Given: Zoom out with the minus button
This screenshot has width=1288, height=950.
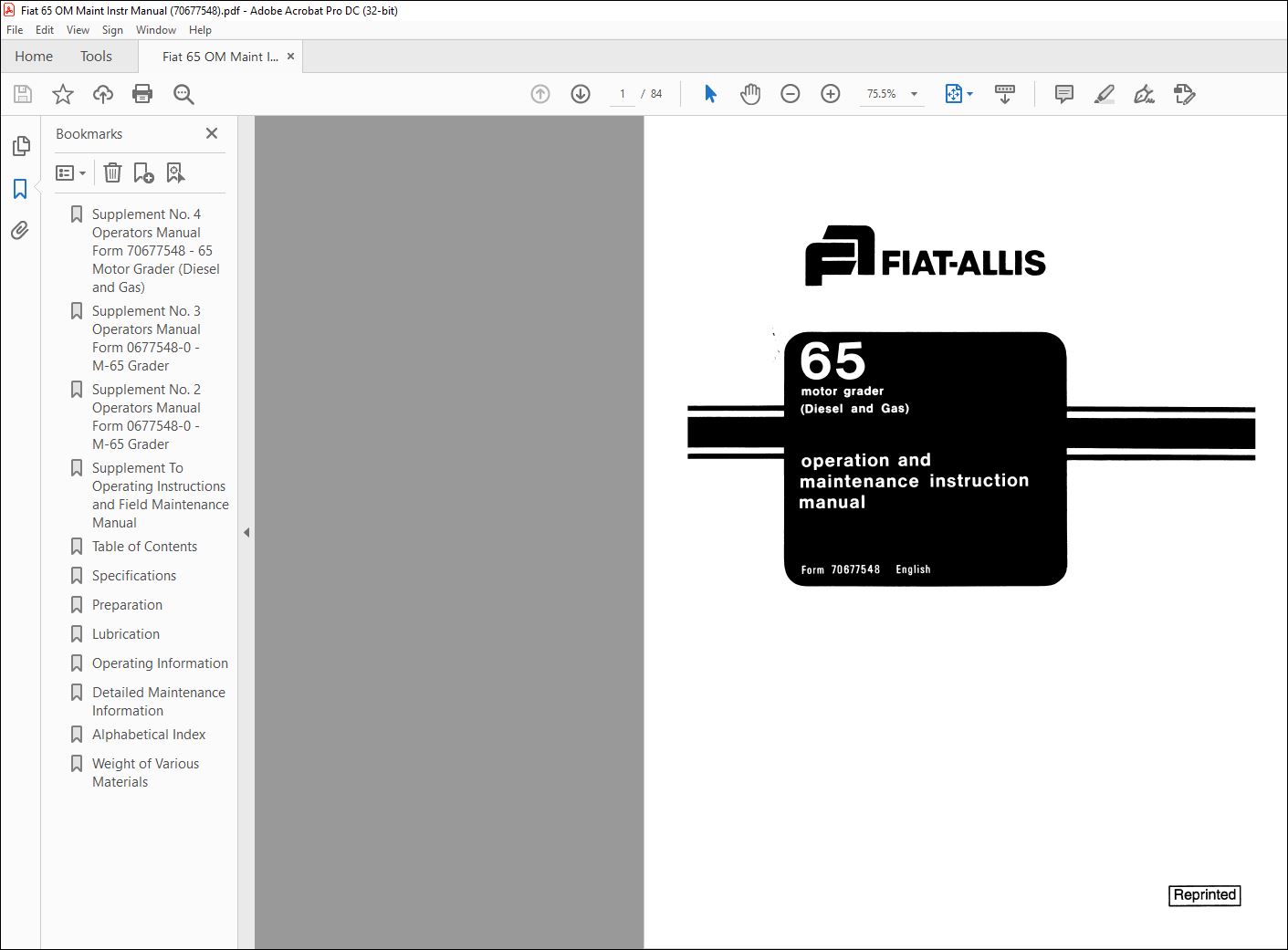Looking at the screenshot, I should [x=791, y=94].
